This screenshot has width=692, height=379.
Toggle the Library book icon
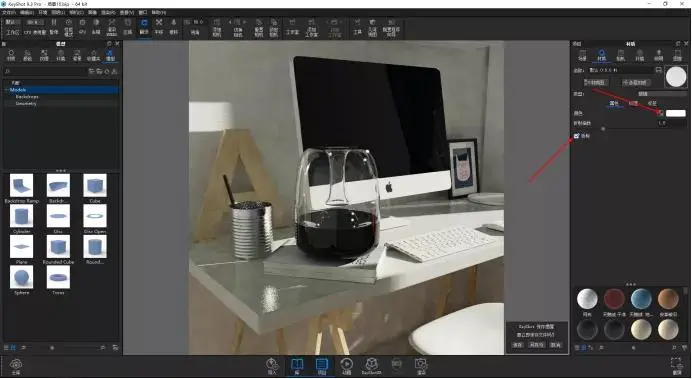297,365
